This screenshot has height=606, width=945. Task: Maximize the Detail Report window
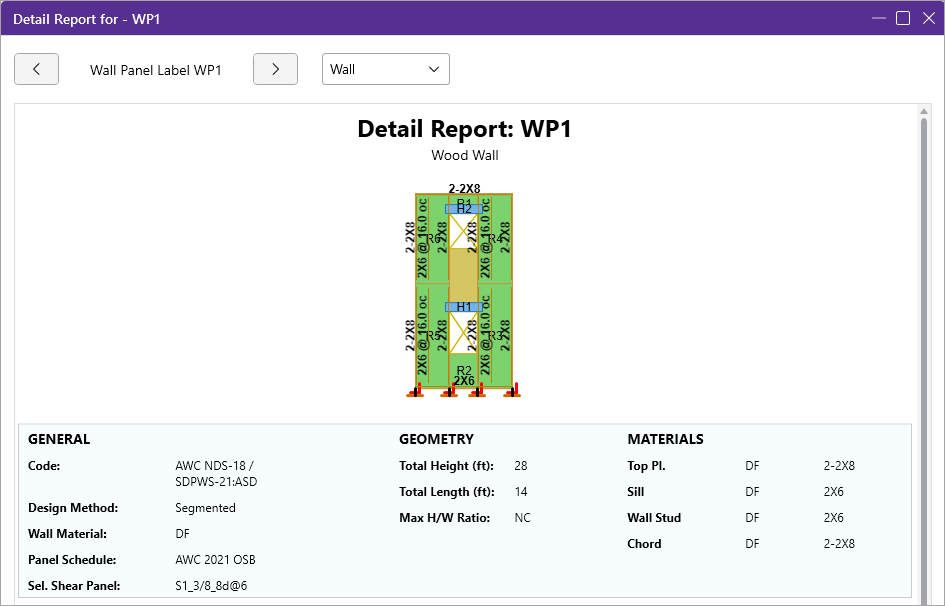903,18
